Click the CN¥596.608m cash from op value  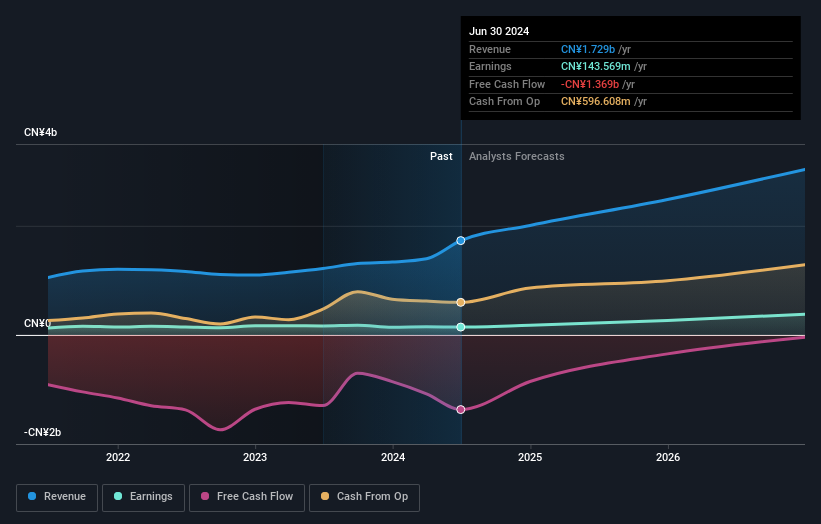(595, 102)
